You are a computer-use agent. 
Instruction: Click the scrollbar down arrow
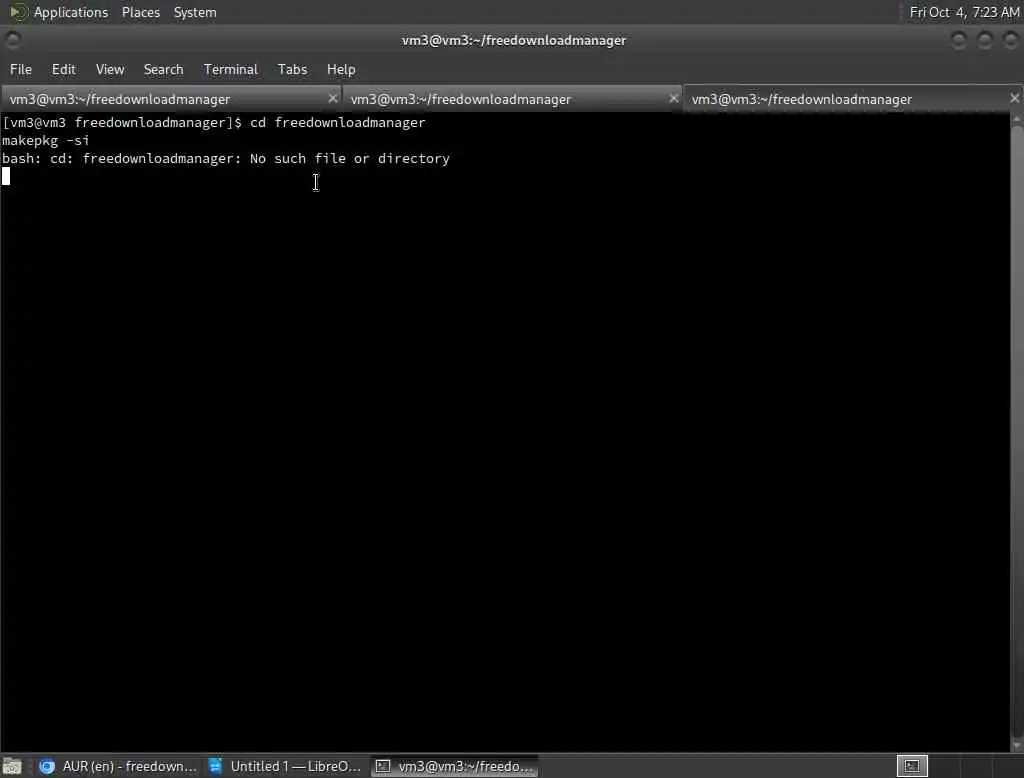tap(1017, 745)
